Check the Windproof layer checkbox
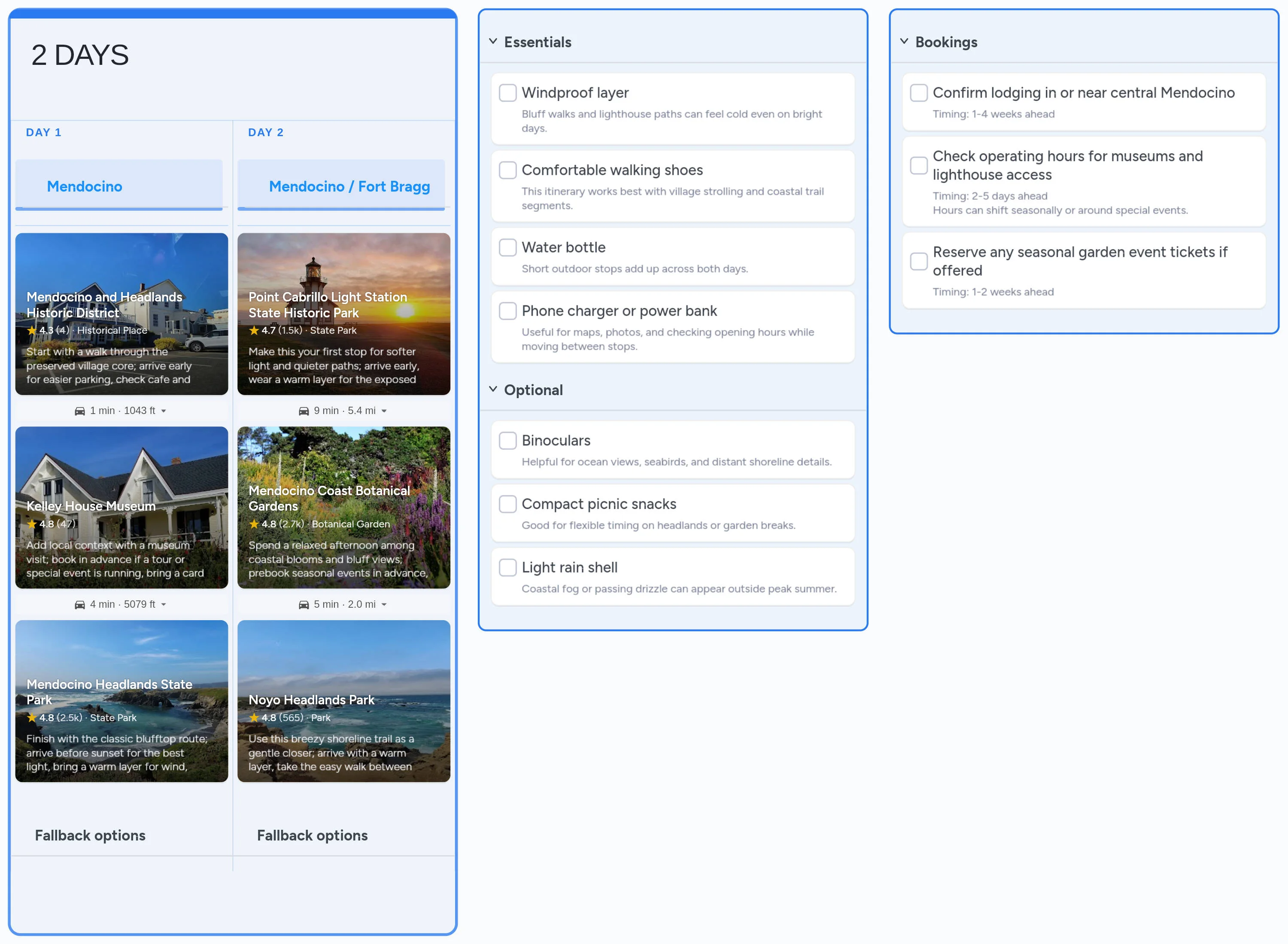 (508, 93)
